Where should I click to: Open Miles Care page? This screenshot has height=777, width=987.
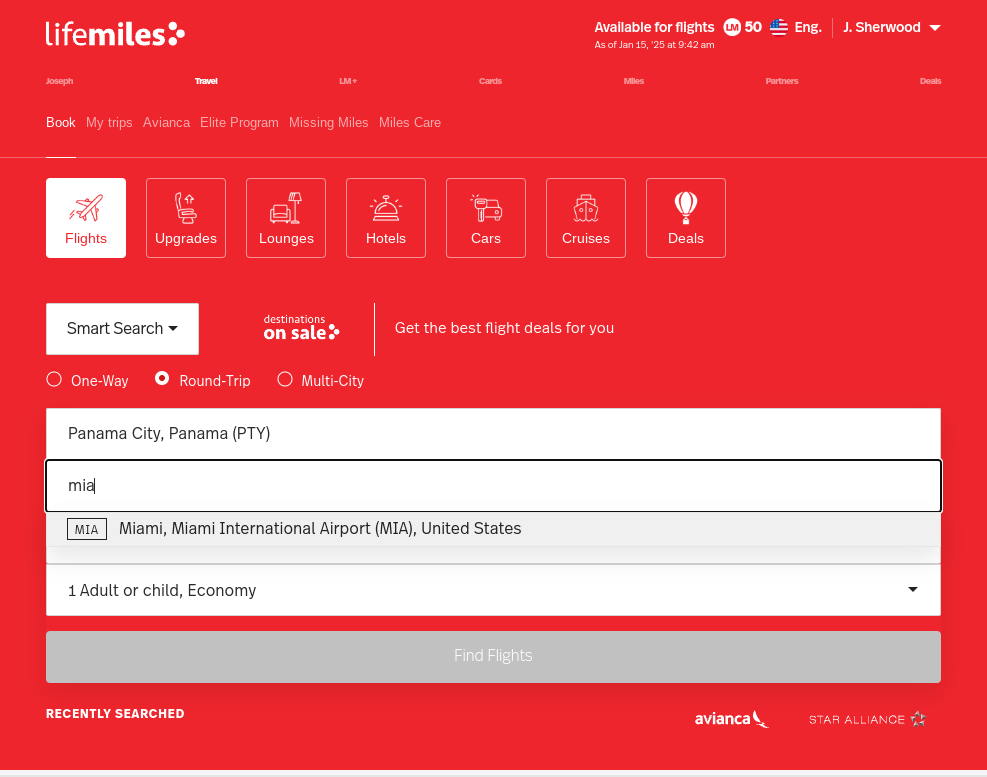[410, 123]
